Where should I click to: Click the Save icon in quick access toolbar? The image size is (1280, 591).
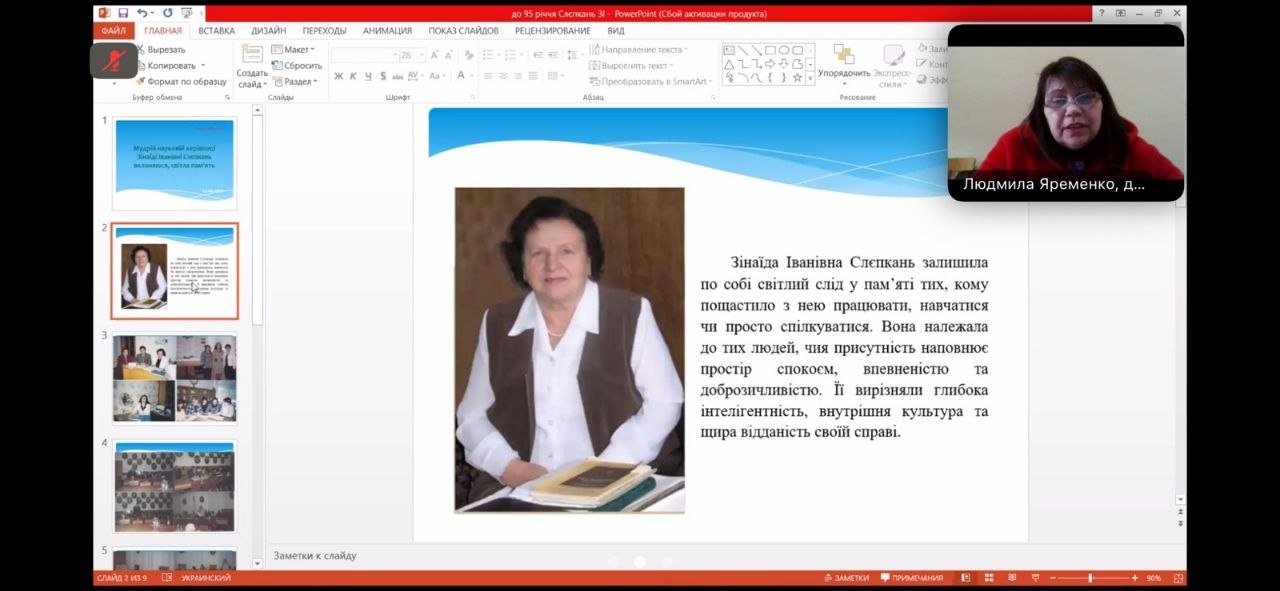click(123, 13)
